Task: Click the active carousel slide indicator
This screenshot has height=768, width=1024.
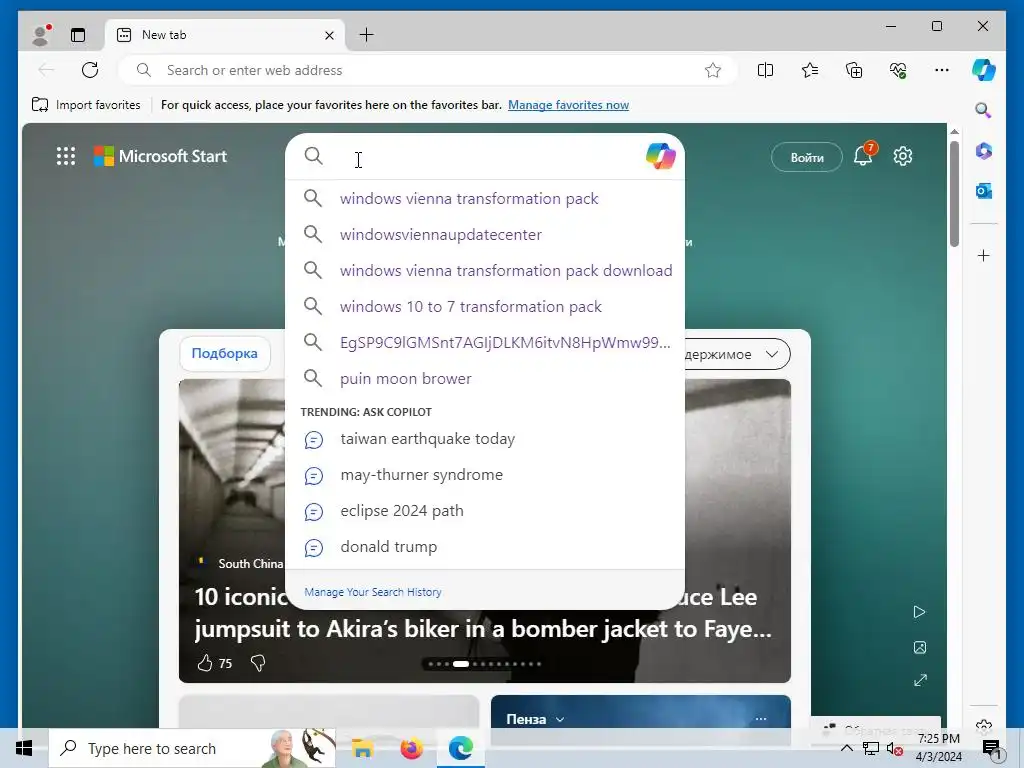Action: 461,664
